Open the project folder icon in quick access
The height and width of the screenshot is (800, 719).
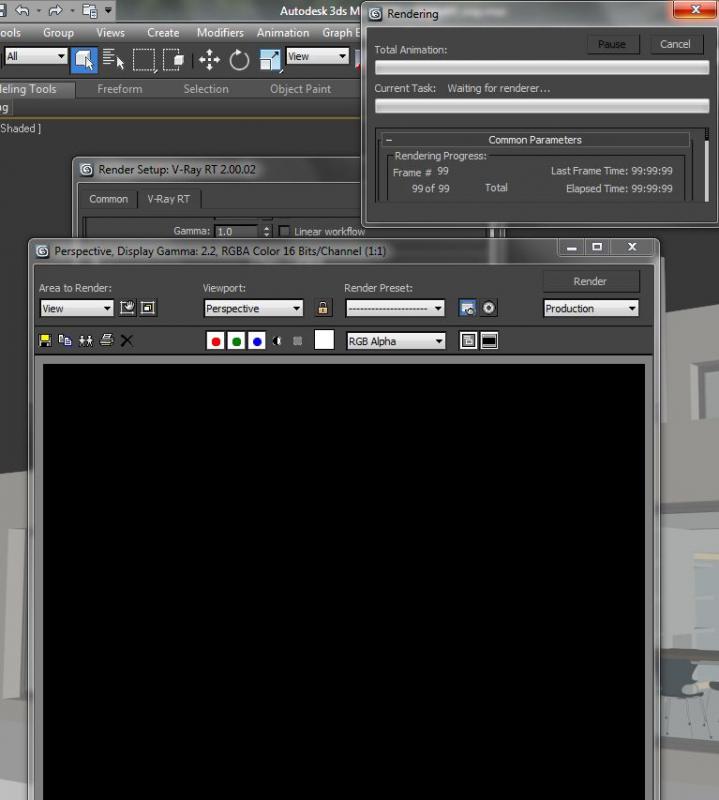[x=90, y=11]
